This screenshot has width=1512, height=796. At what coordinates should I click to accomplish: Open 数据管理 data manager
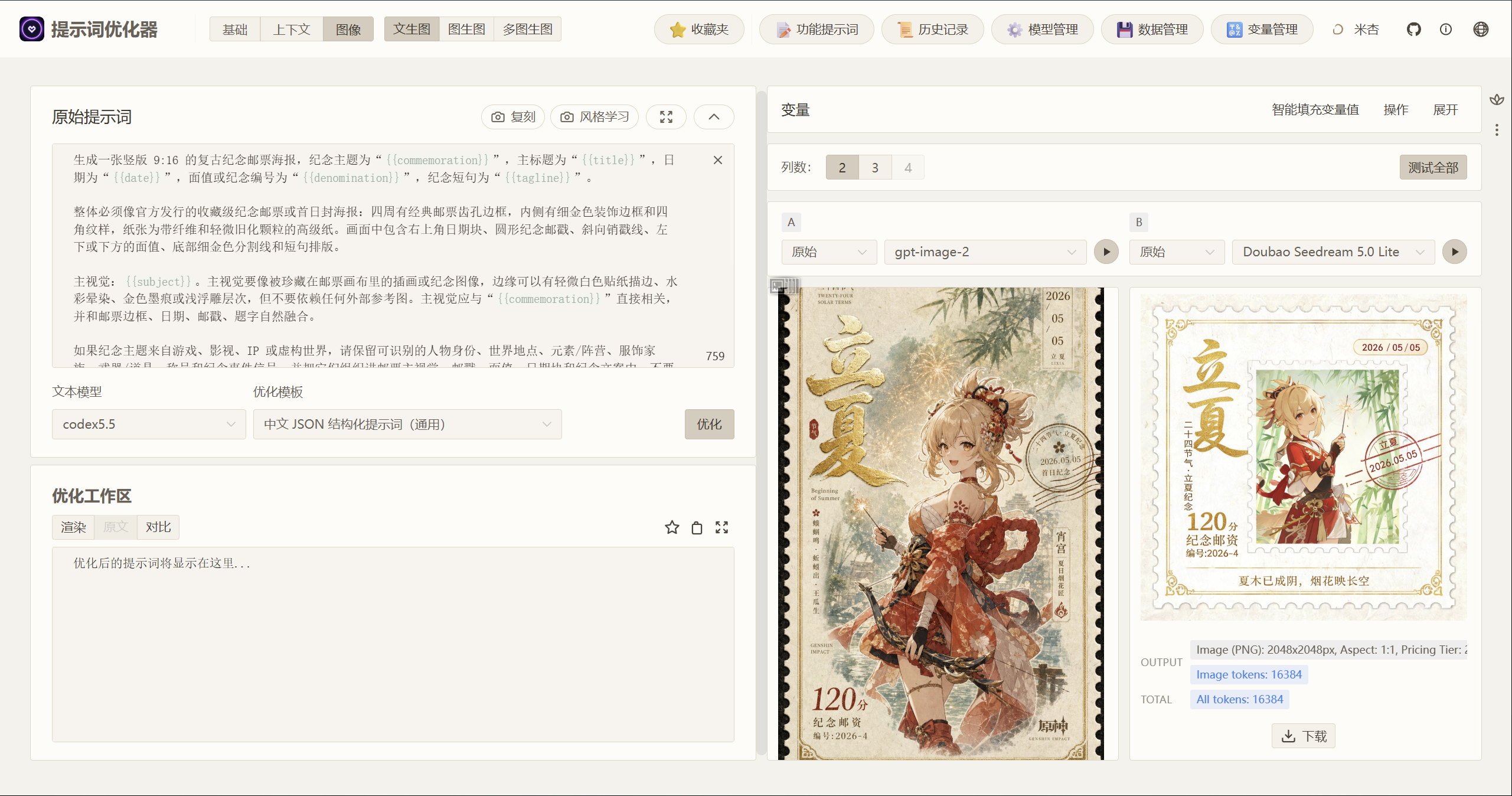click(1152, 30)
